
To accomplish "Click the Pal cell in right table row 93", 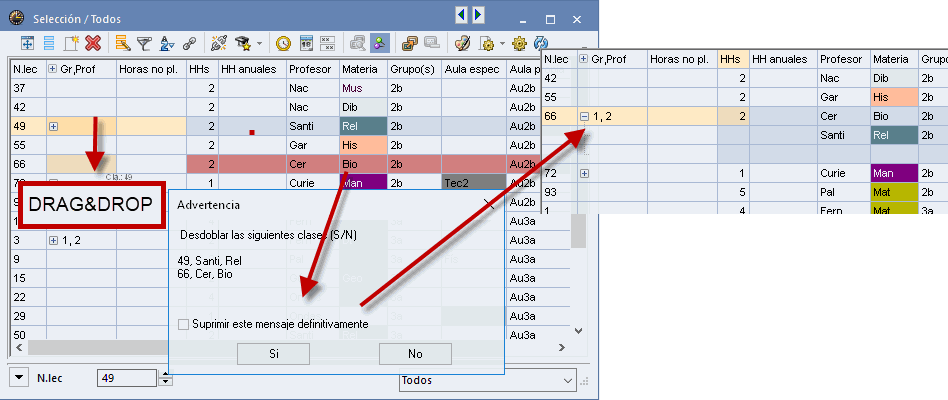I will (844, 192).
